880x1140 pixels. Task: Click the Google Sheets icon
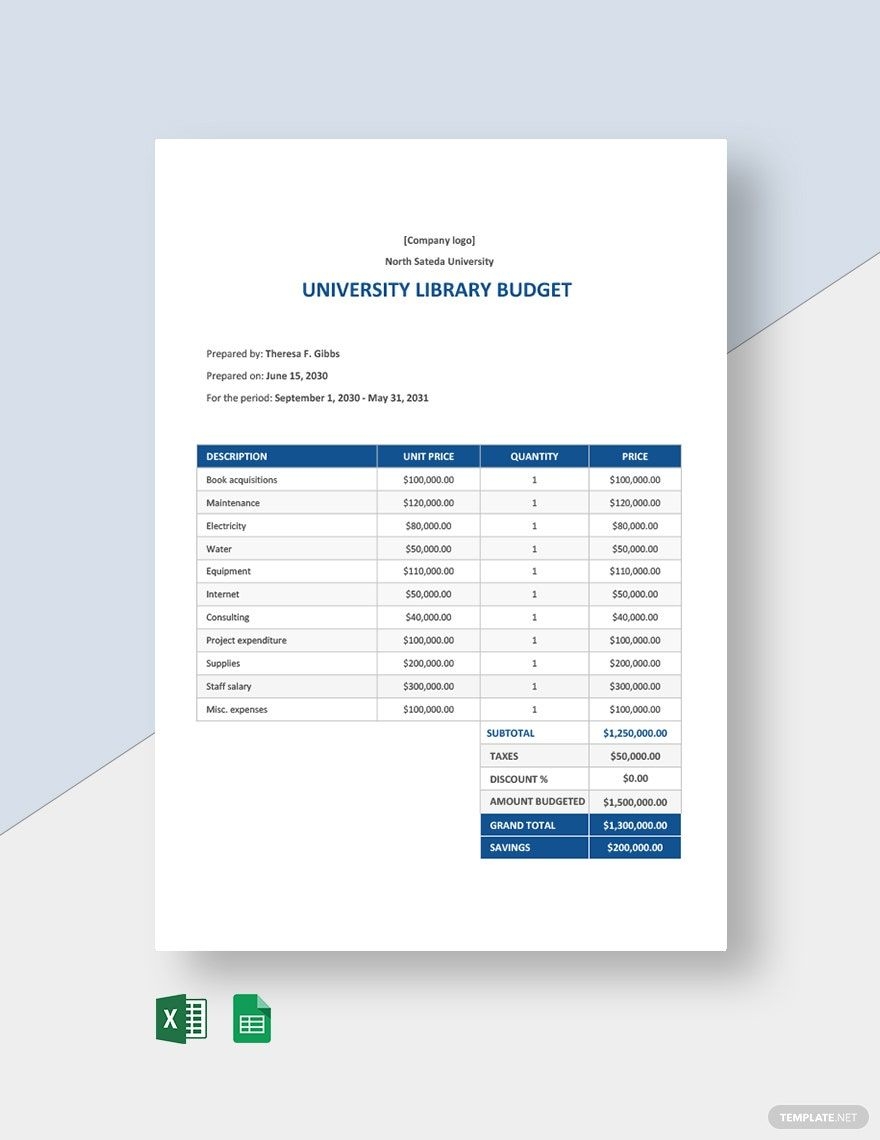click(252, 1018)
